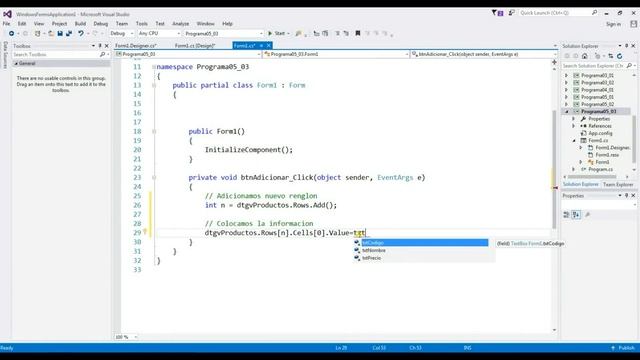Click the Start debugging button
Screen dimensions: 640x360
[277, 33]
